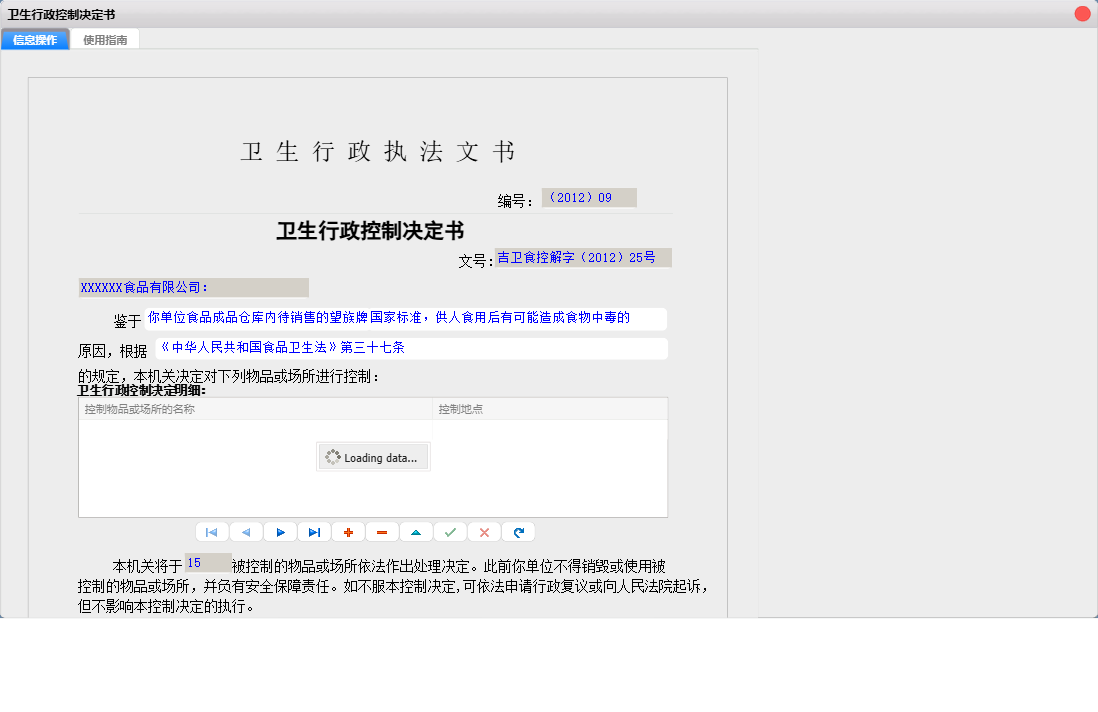Refresh the grid with the circular arrow icon

pyautogui.click(x=519, y=531)
